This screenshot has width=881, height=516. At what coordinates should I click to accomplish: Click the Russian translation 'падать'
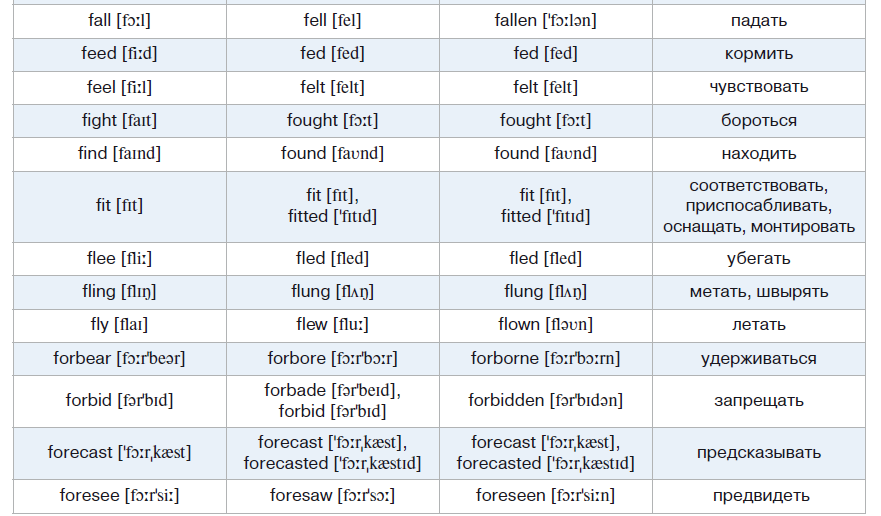tap(758, 20)
